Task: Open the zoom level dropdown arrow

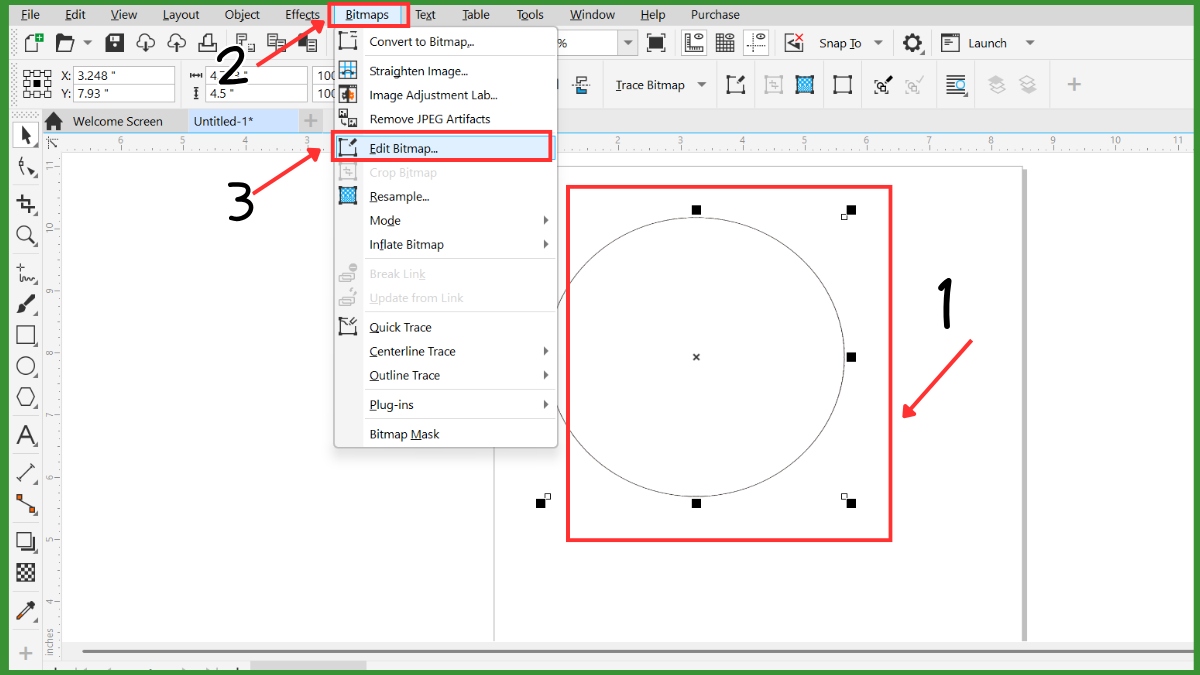Action: pyautogui.click(x=627, y=43)
